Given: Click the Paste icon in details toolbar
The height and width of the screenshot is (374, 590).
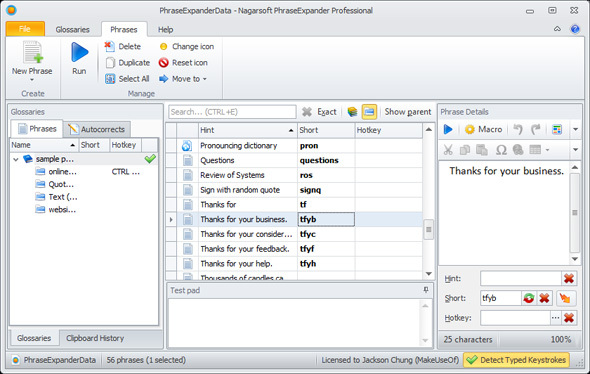Looking at the screenshot, I should 482,150.
